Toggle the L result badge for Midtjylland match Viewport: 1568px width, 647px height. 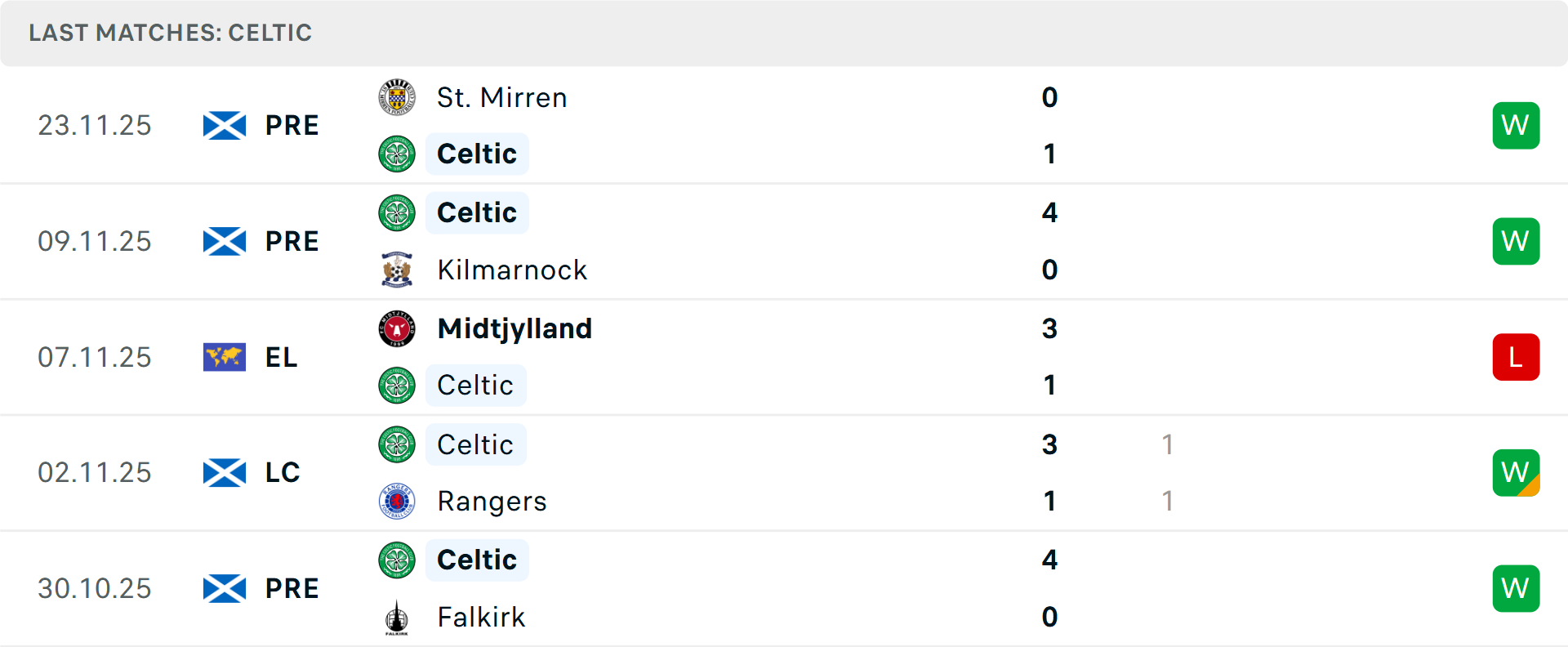pos(1516,357)
